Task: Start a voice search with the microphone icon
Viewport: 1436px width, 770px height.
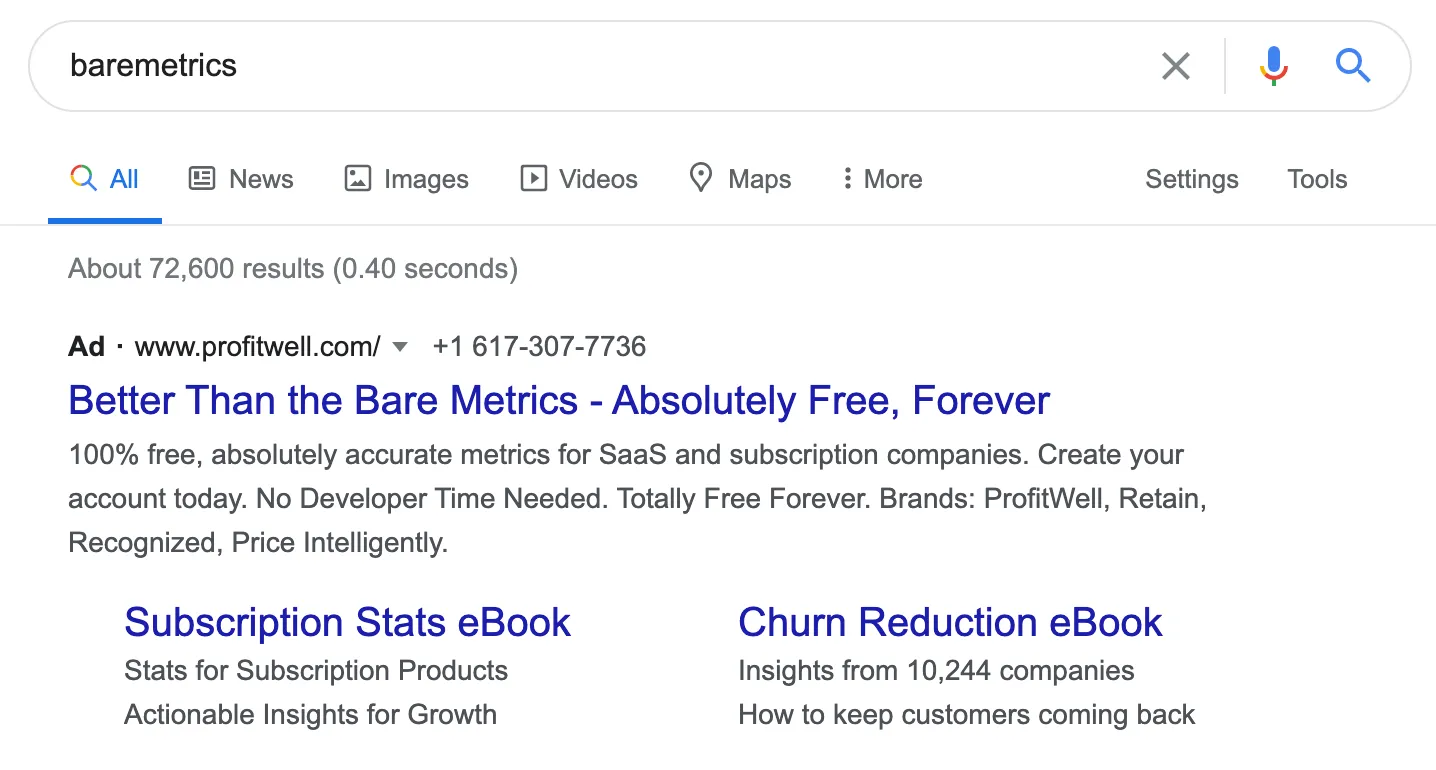Action: point(1273,65)
